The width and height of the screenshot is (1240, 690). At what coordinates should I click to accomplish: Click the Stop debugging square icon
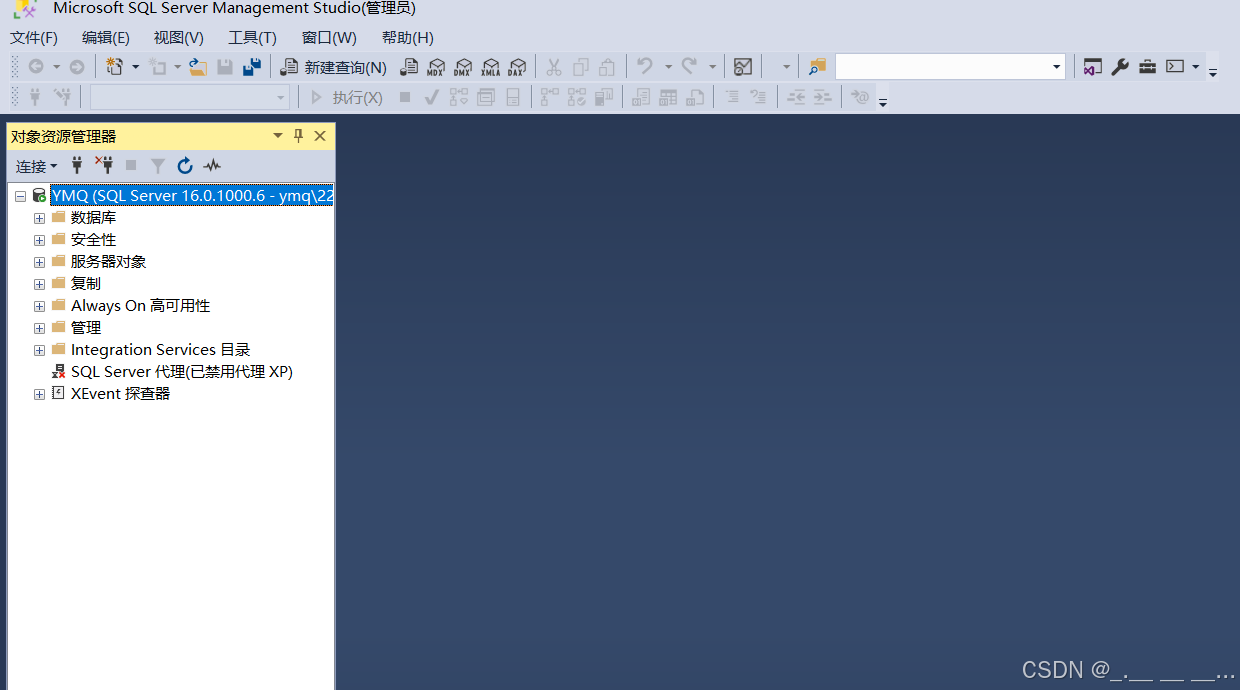pyautogui.click(x=405, y=97)
